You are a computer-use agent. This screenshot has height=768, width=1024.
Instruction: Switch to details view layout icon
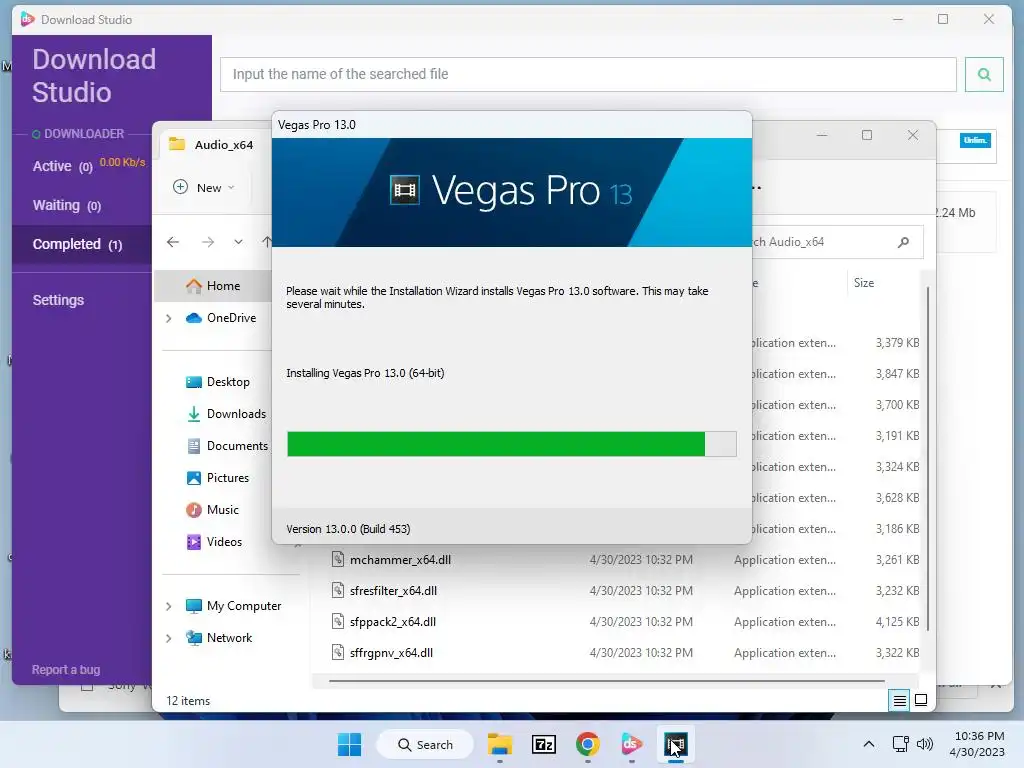click(x=899, y=701)
